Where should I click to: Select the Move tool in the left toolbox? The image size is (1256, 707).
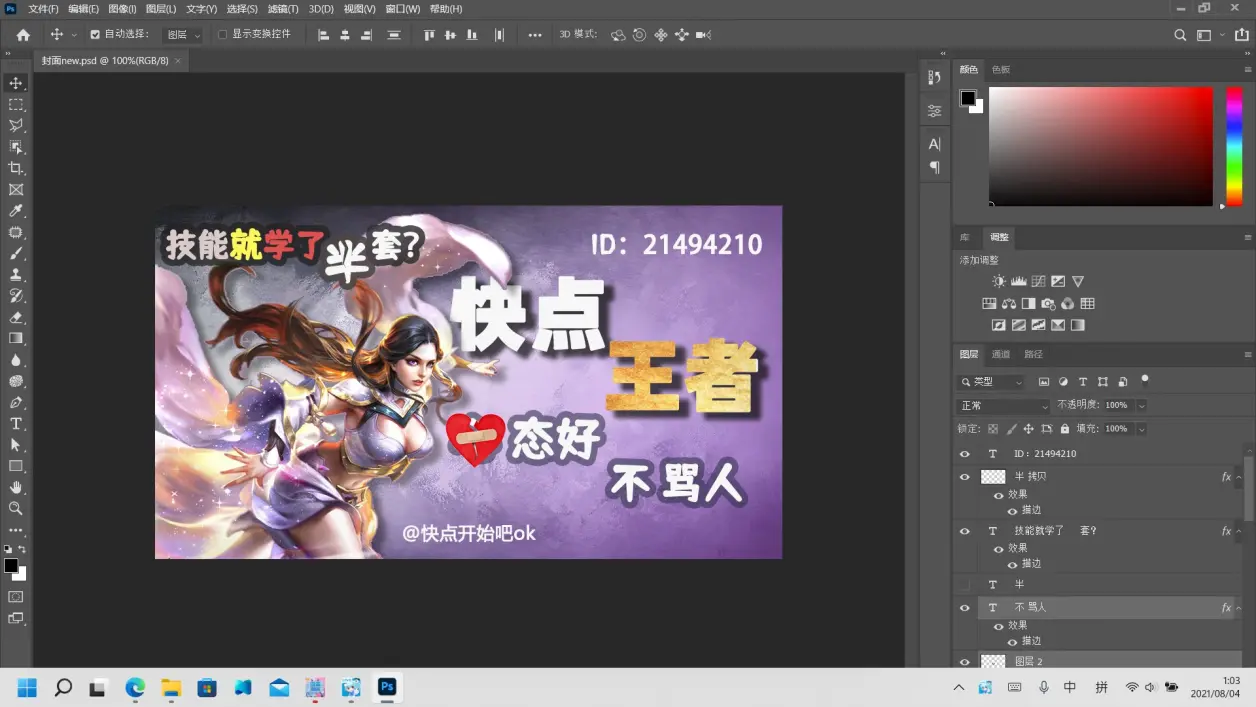[x=16, y=83]
